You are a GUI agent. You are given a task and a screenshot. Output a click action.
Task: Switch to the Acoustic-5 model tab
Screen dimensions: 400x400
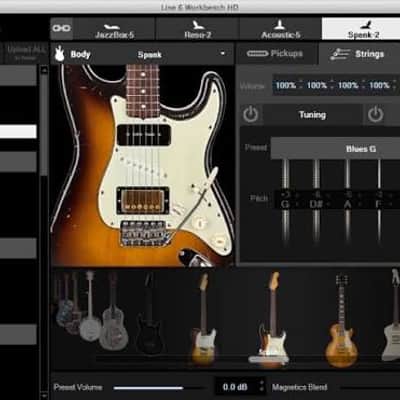pos(280,29)
